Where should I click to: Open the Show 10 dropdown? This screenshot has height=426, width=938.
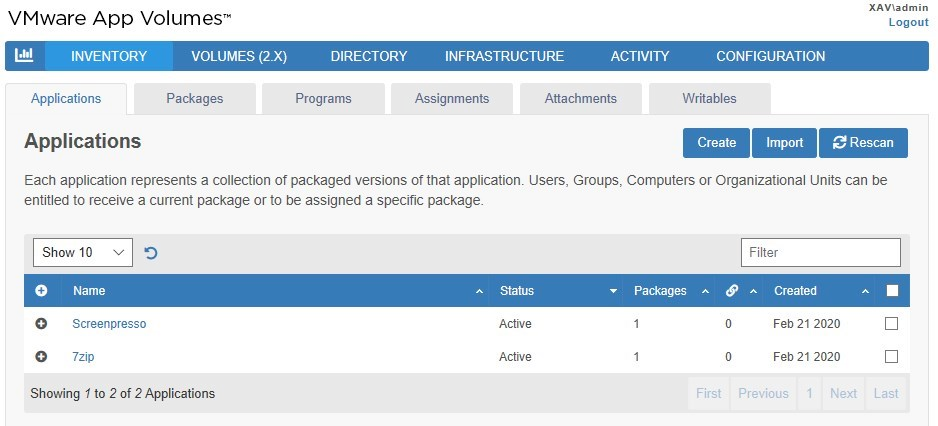pyautogui.click(x=83, y=252)
